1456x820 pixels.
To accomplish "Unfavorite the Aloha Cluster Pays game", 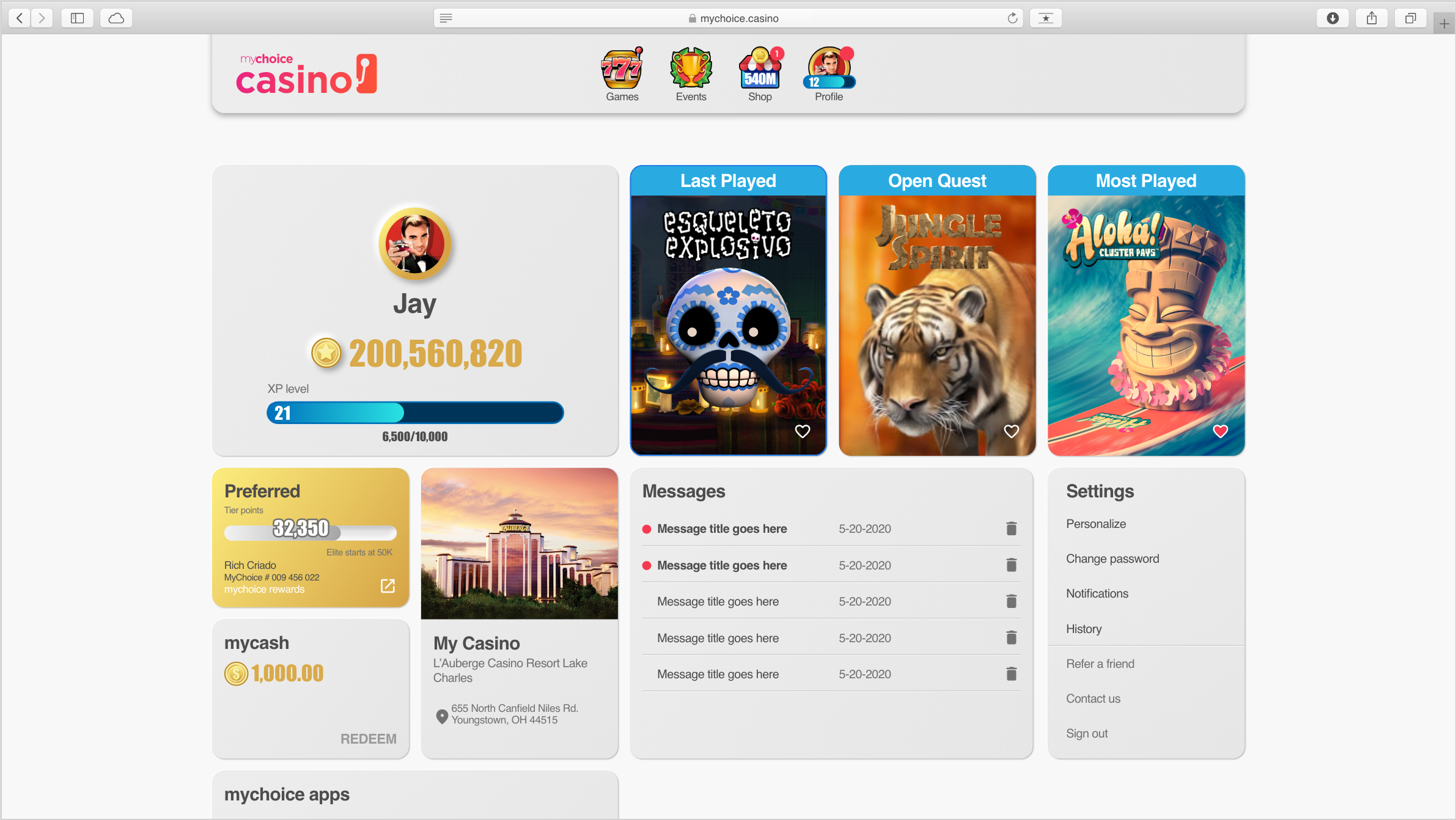I will [1221, 431].
